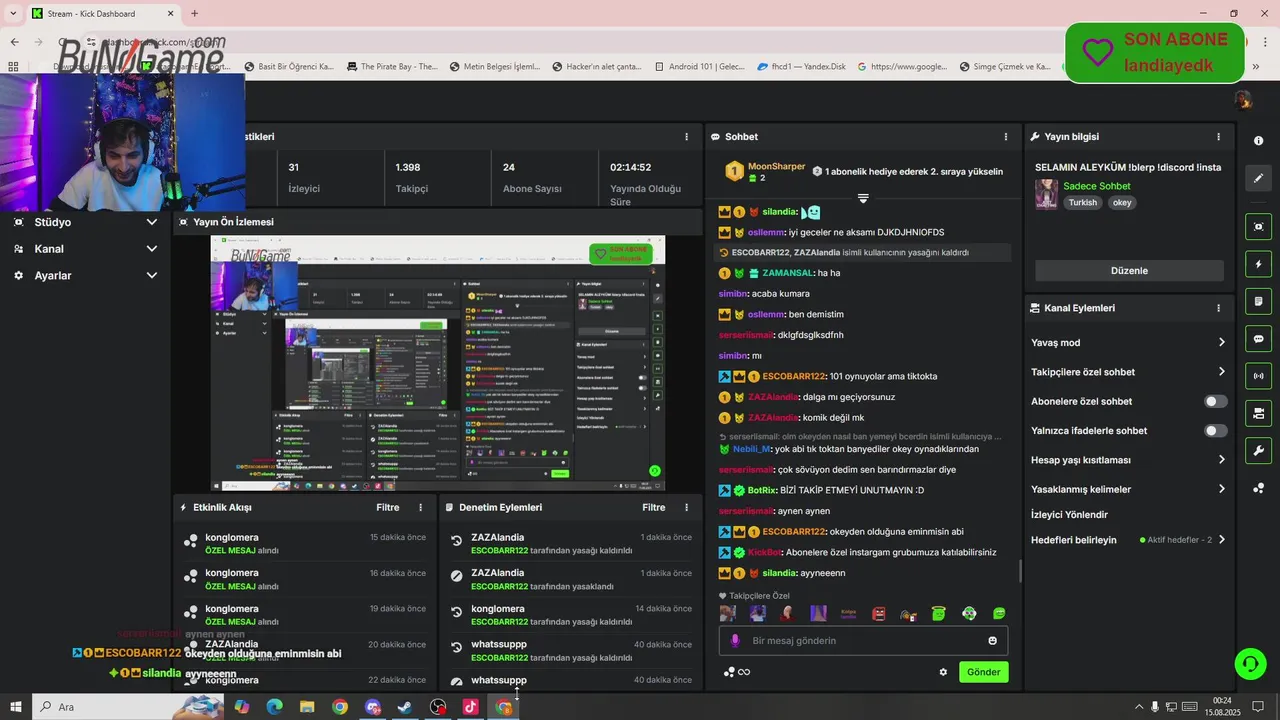Toggle the document panel icon in right sidebar
This screenshot has width=1280, height=720.
pyautogui.click(x=1258, y=301)
